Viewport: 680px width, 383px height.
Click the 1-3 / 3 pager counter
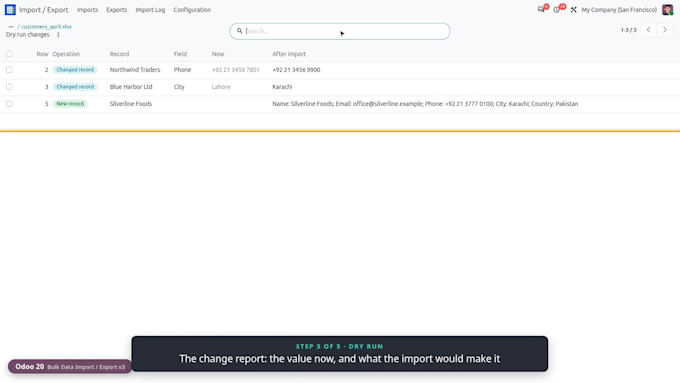(628, 30)
